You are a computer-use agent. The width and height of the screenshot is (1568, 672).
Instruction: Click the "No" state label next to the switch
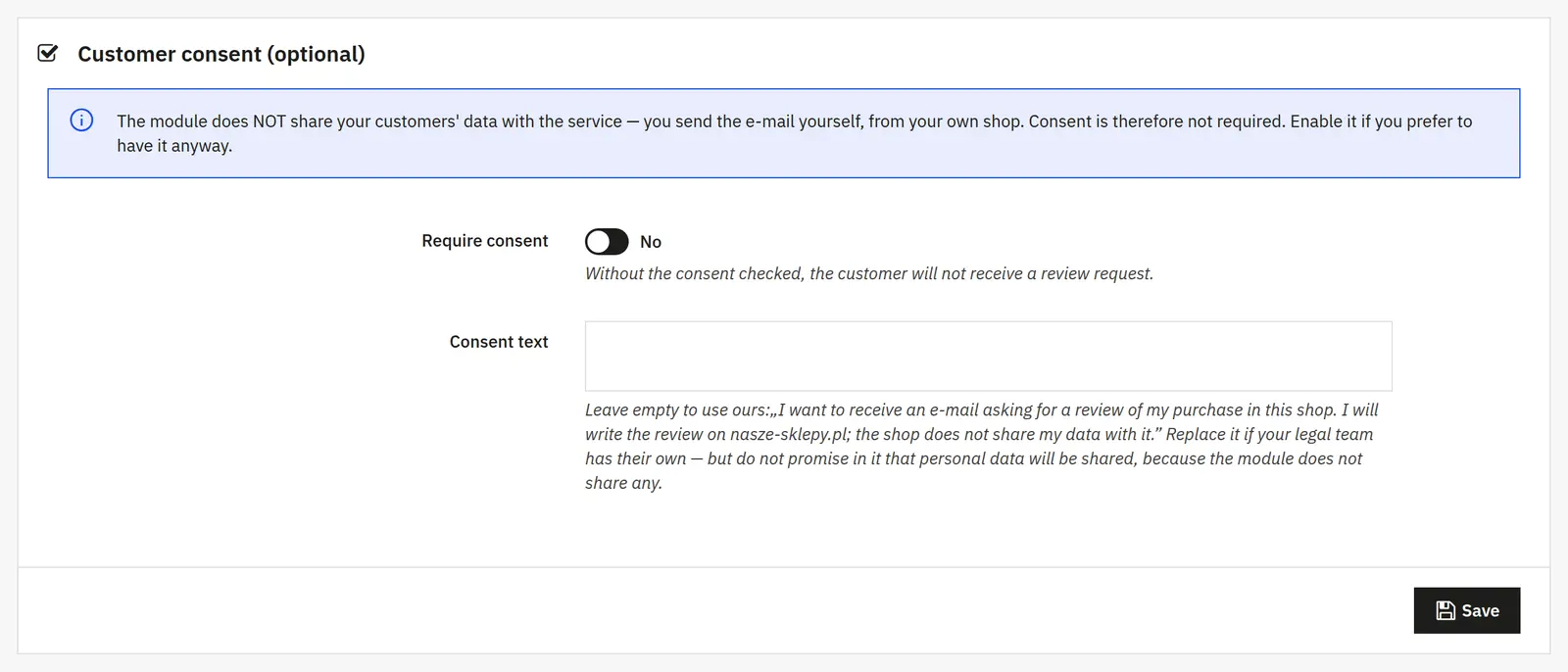(x=651, y=242)
